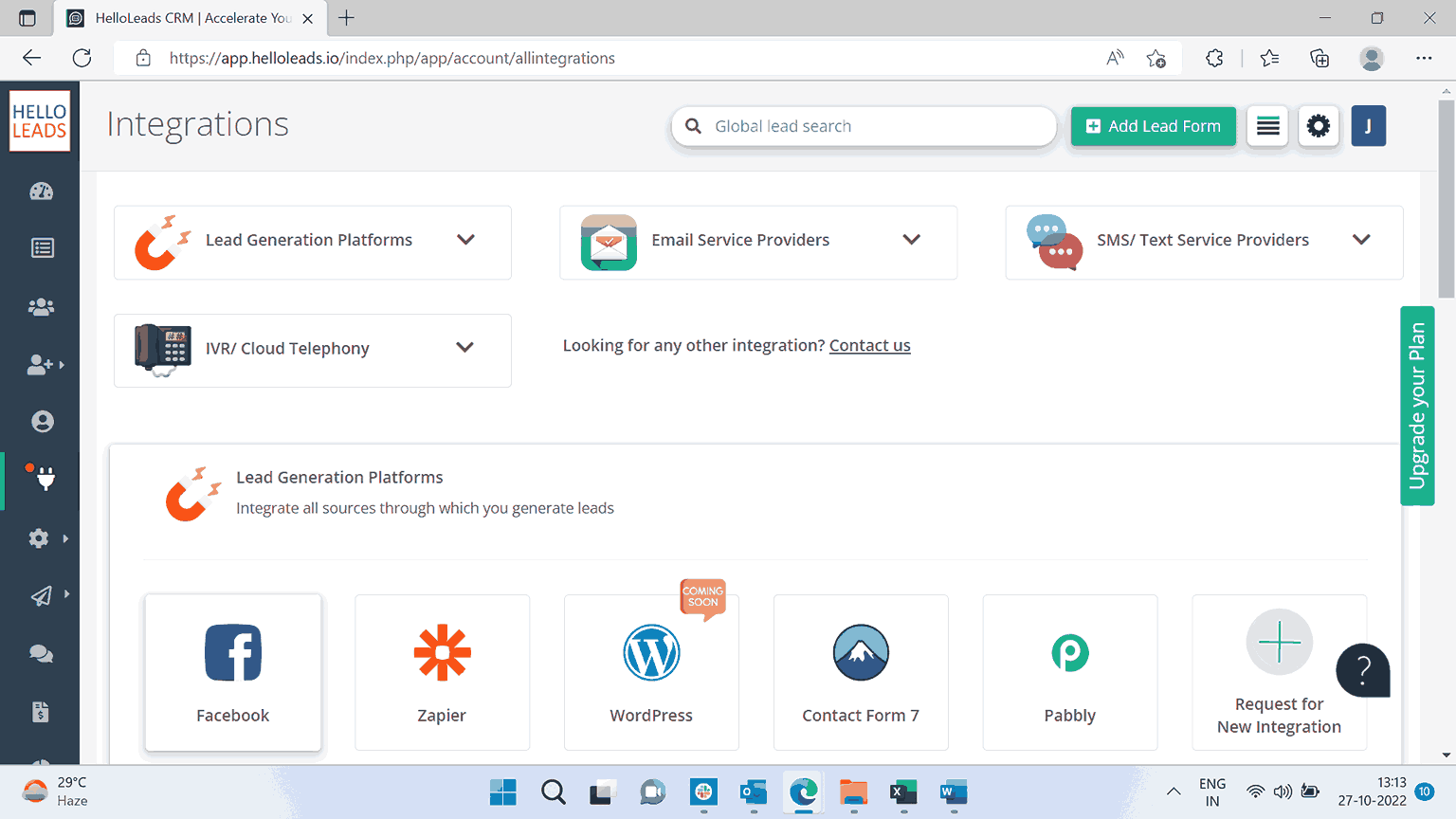
Task: Open the Upgrade your Plan side tab
Action: 1417,406
